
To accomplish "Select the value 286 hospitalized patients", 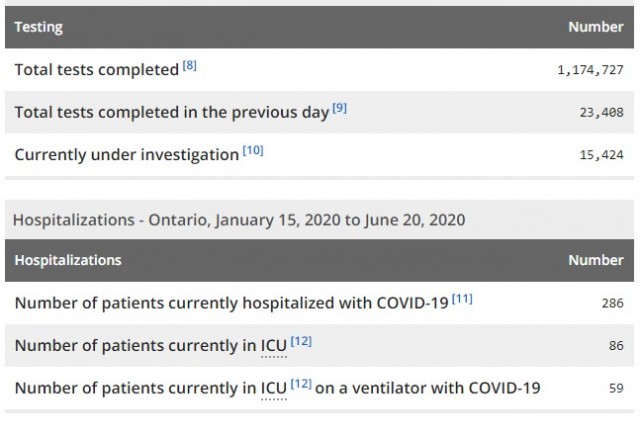I will (613, 303).
